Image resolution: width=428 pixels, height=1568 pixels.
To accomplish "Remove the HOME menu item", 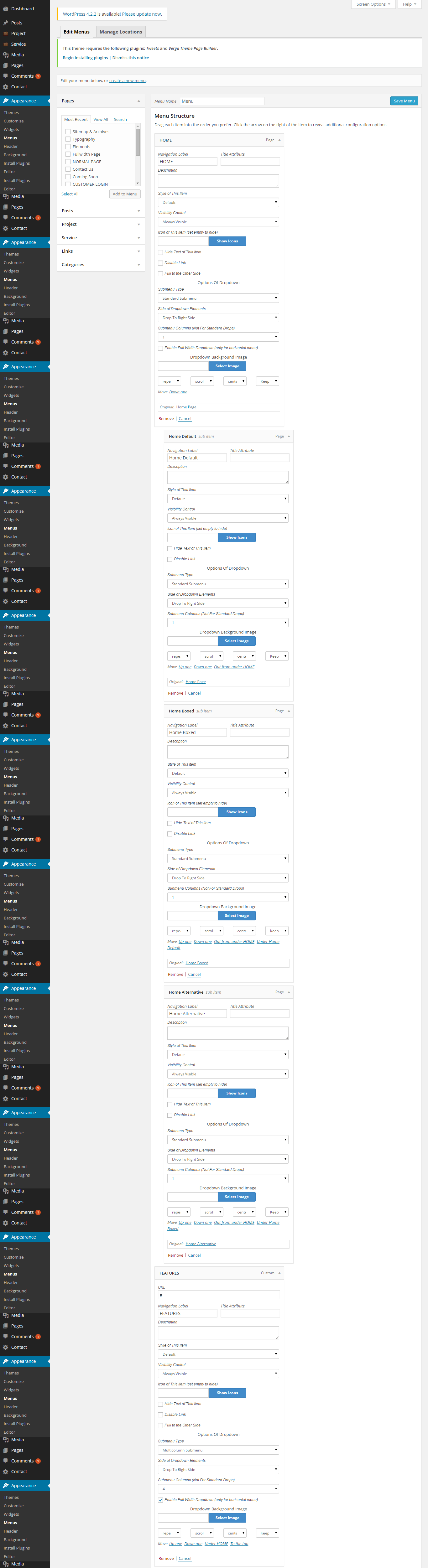I will click(166, 419).
